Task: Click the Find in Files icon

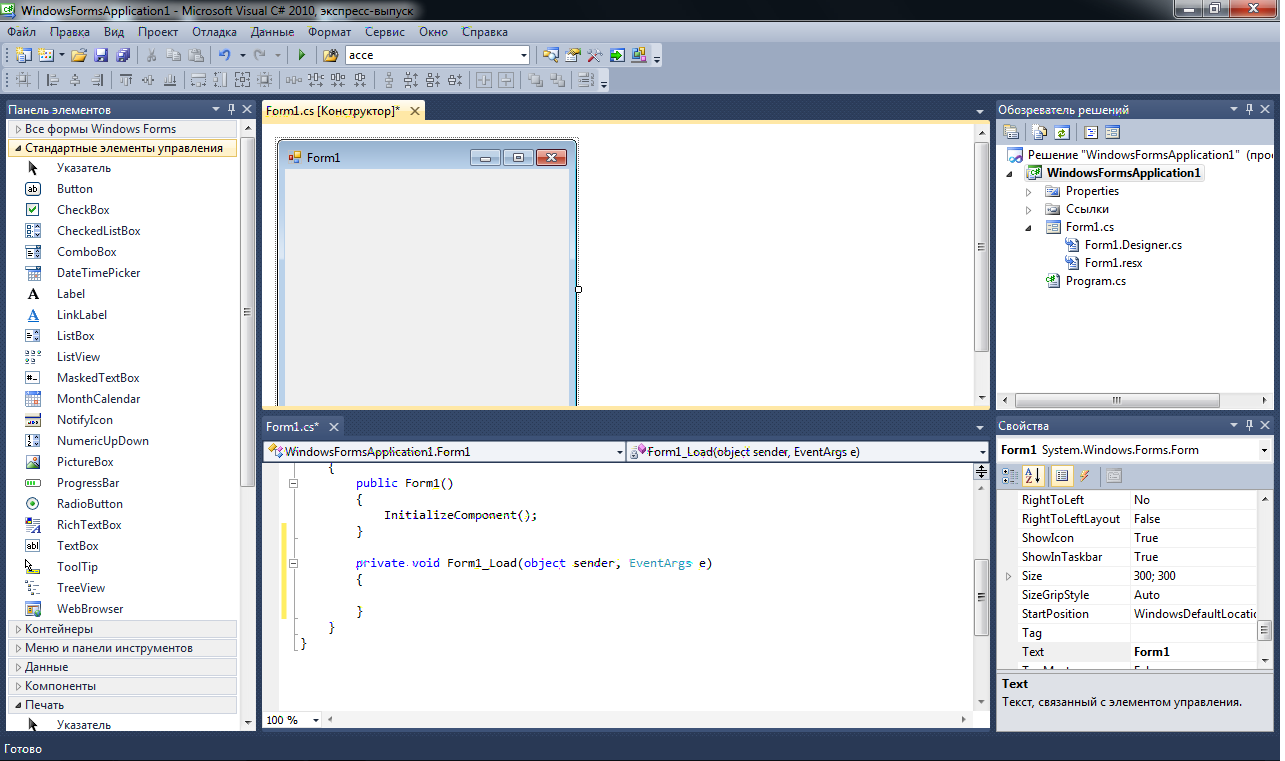Action: click(x=330, y=55)
